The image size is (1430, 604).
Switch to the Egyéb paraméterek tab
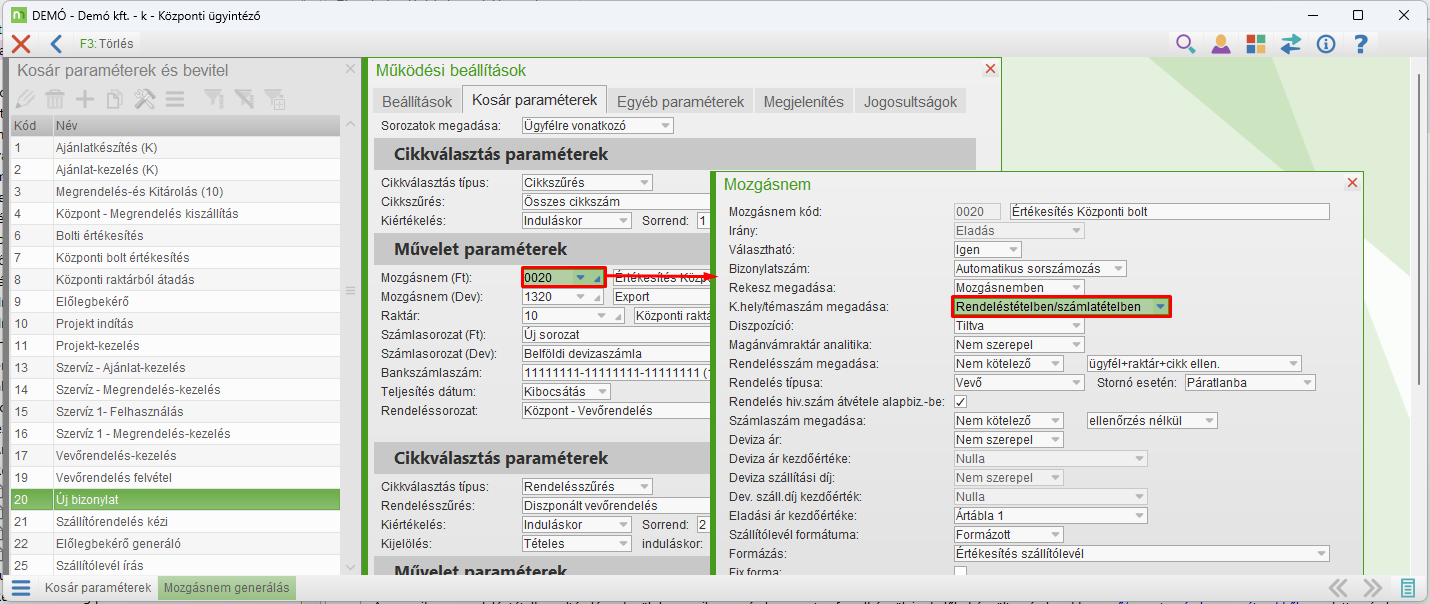pos(680,101)
